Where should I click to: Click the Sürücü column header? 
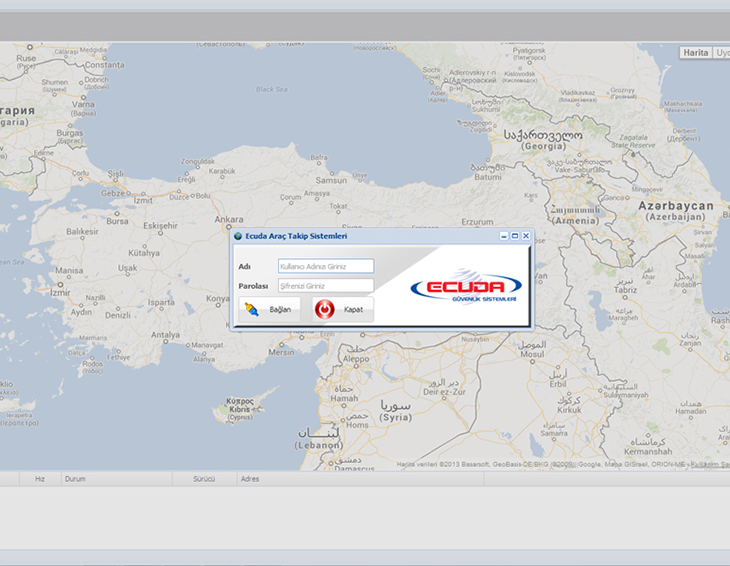click(204, 479)
